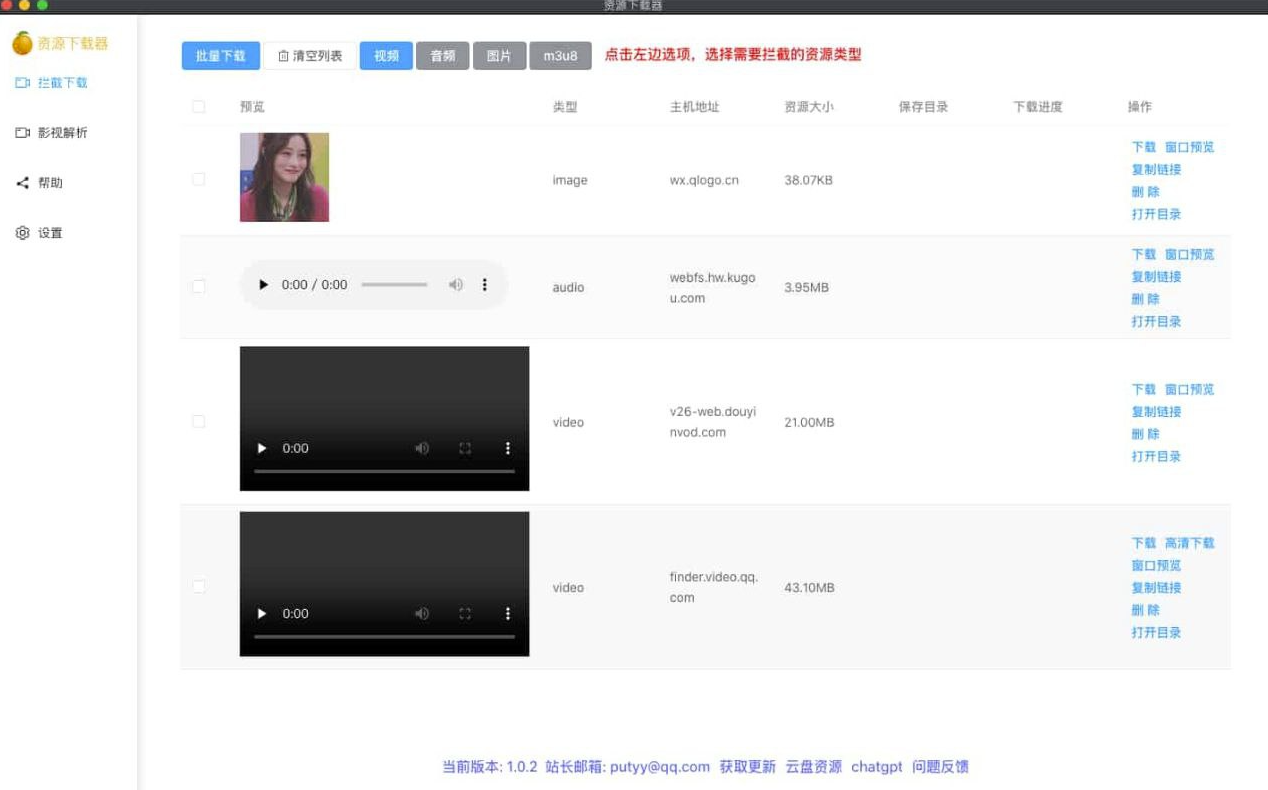Open three-dot menu on douyinvod video

pos(508,448)
